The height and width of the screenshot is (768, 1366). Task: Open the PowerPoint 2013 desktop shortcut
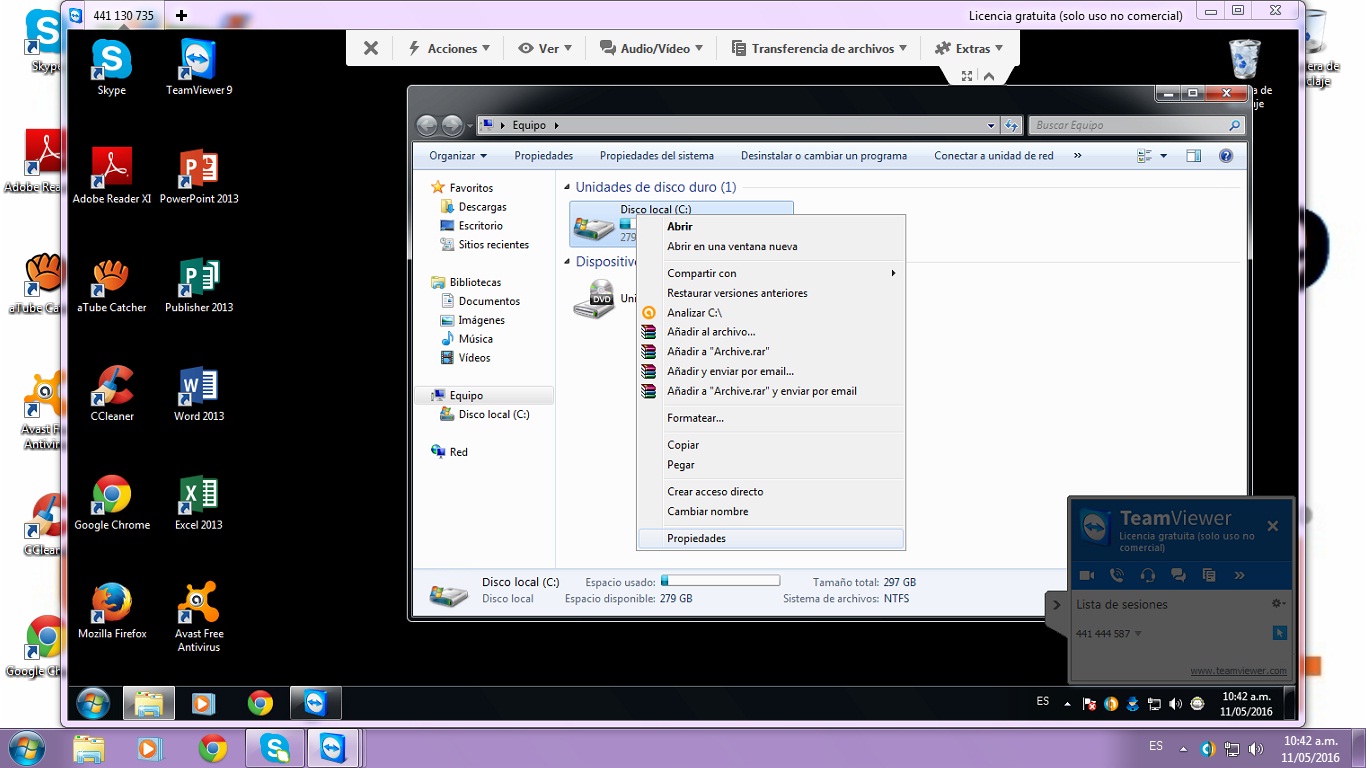coord(199,176)
